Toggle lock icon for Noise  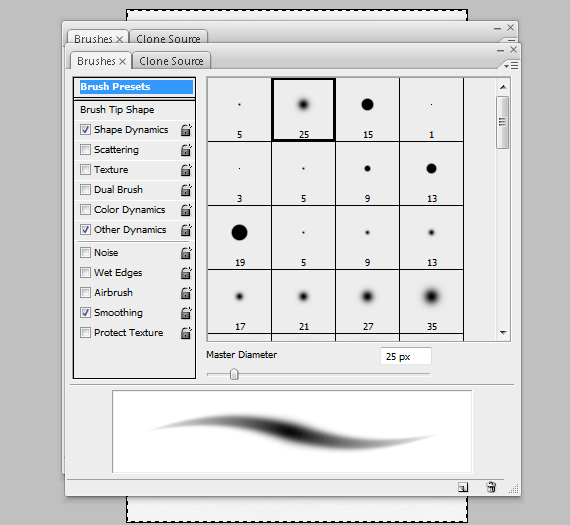click(x=186, y=253)
